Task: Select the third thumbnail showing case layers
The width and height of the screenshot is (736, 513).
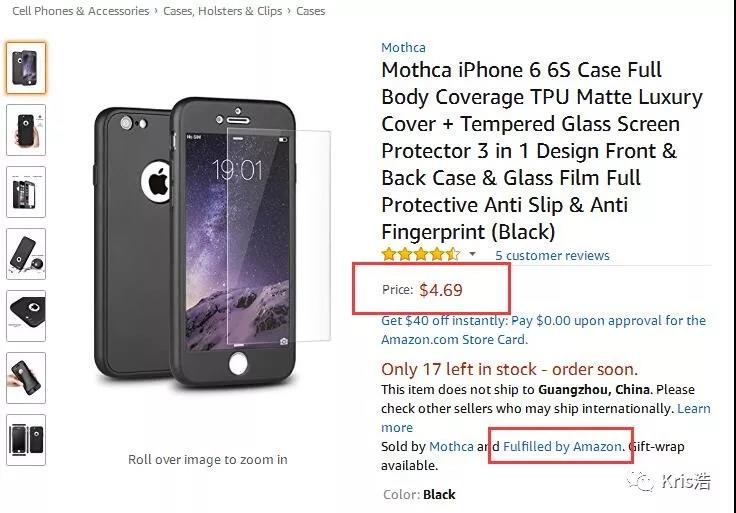Action: [26, 192]
